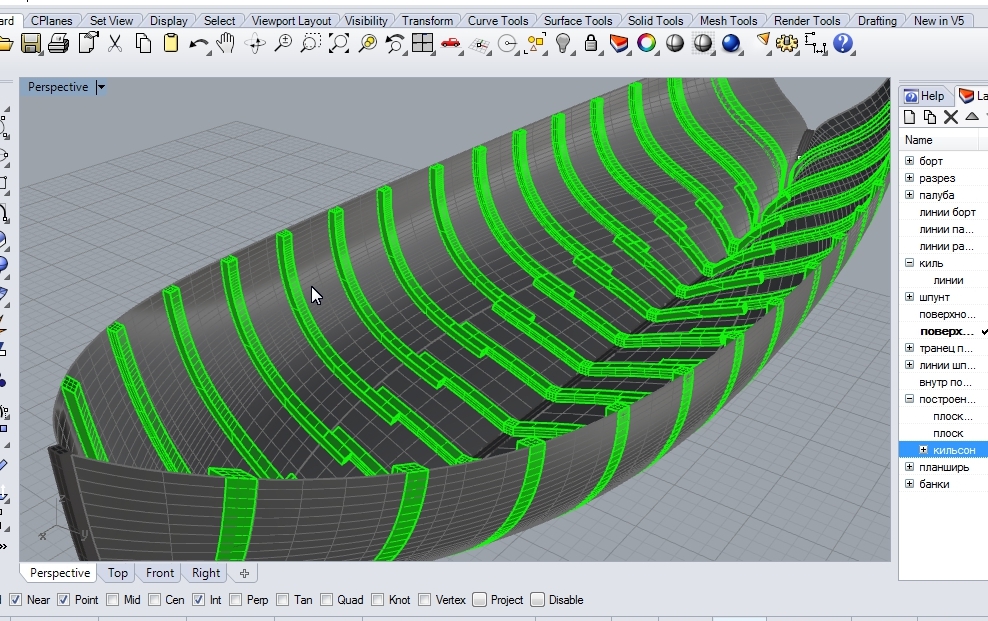Click the lock objects padlock icon
This screenshot has height=621, width=988.
(591, 43)
